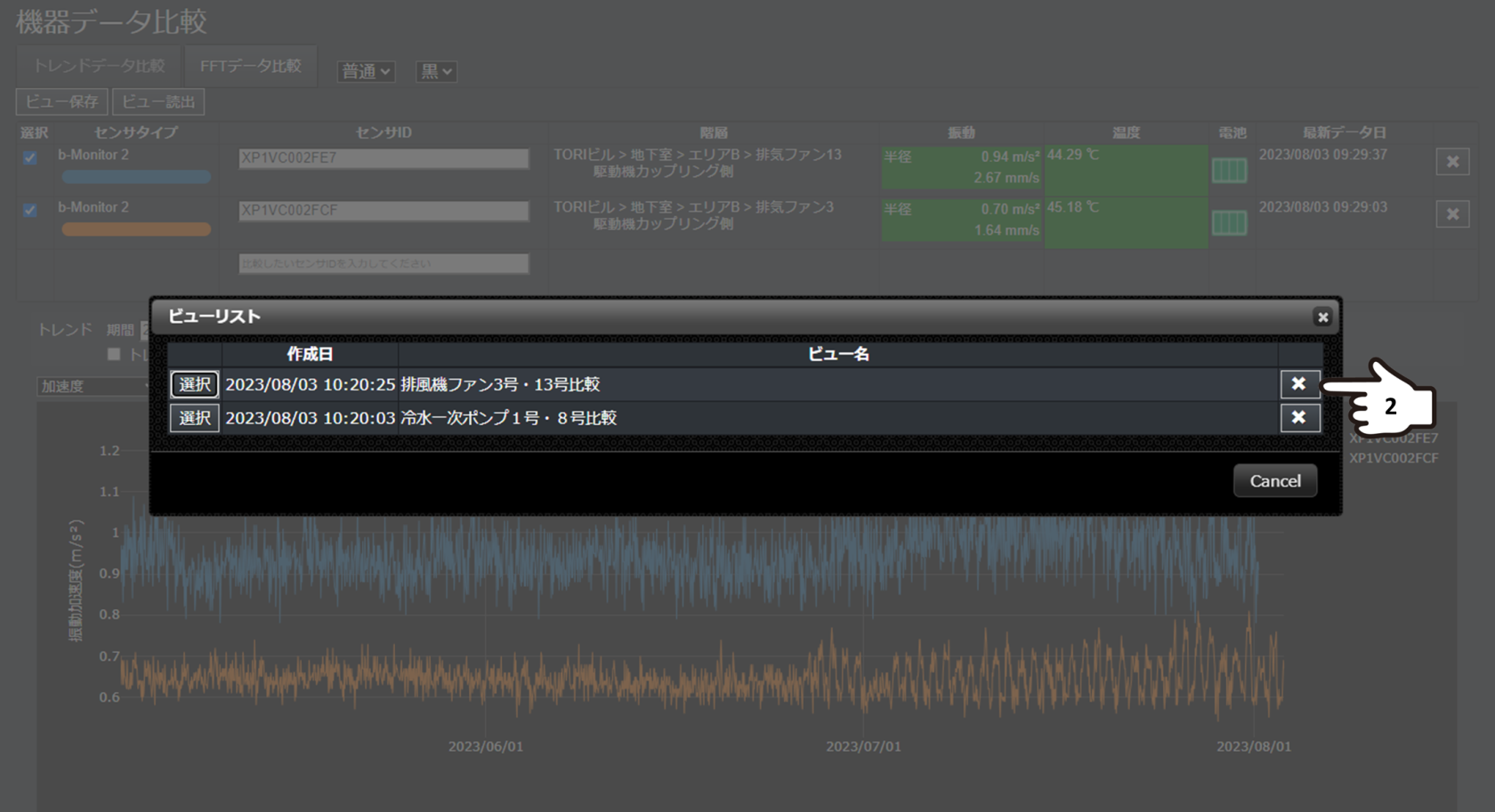Click the 0.70 m/s² vibration value
The image size is (1495, 812).
pyautogui.click(x=1010, y=209)
